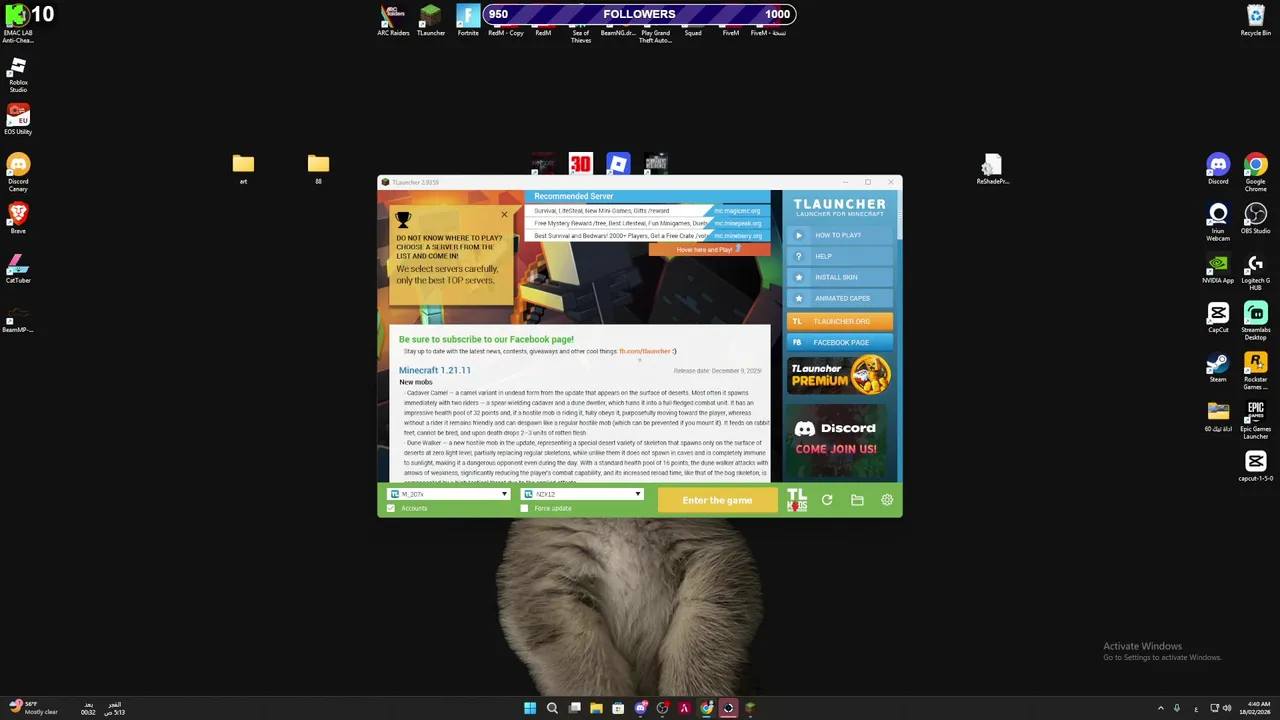The height and width of the screenshot is (720, 1280).
Task: Open taskbar Search
Action: pyautogui.click(x=552, y=708)
